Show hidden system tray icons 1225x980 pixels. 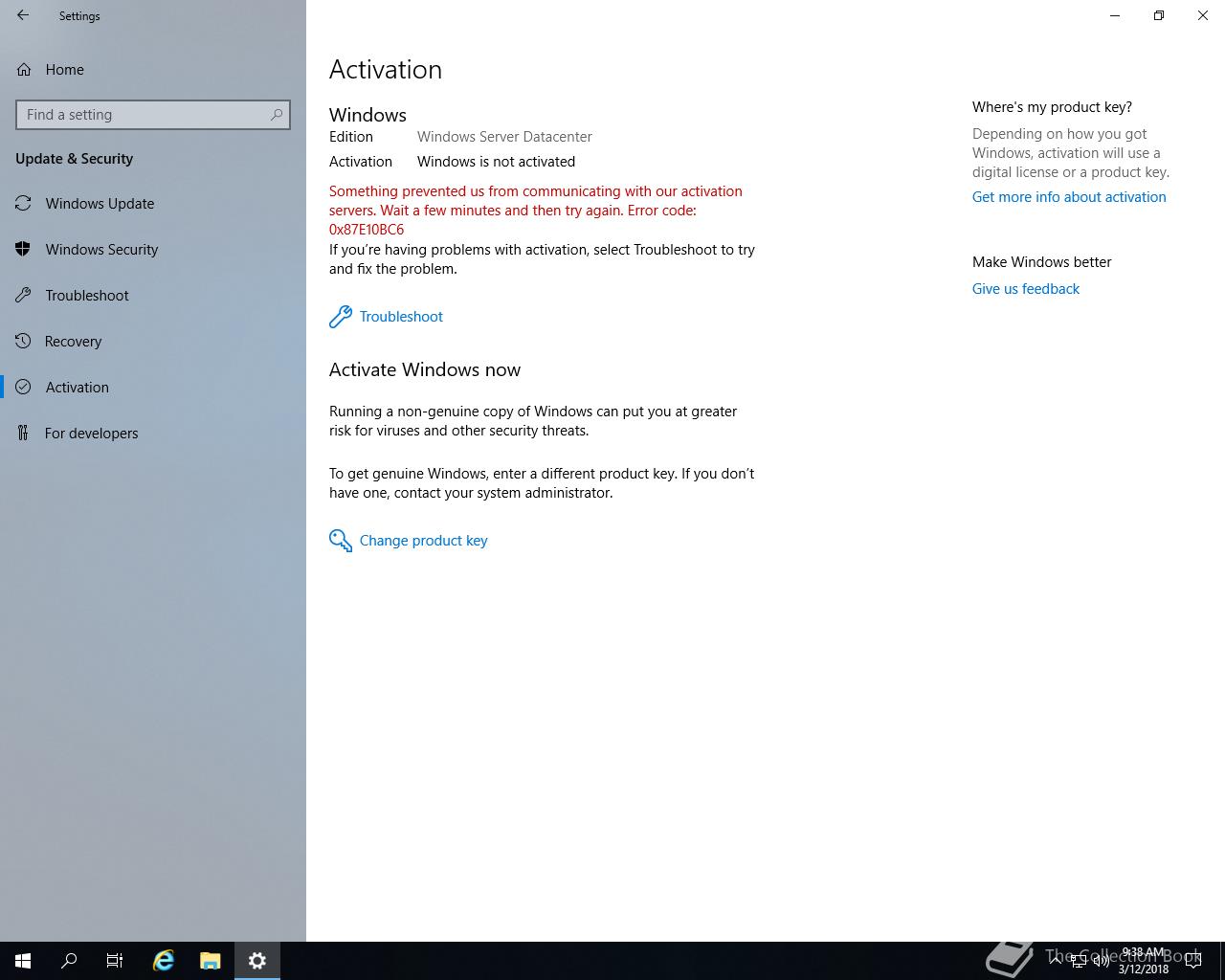coord(1056,960)
